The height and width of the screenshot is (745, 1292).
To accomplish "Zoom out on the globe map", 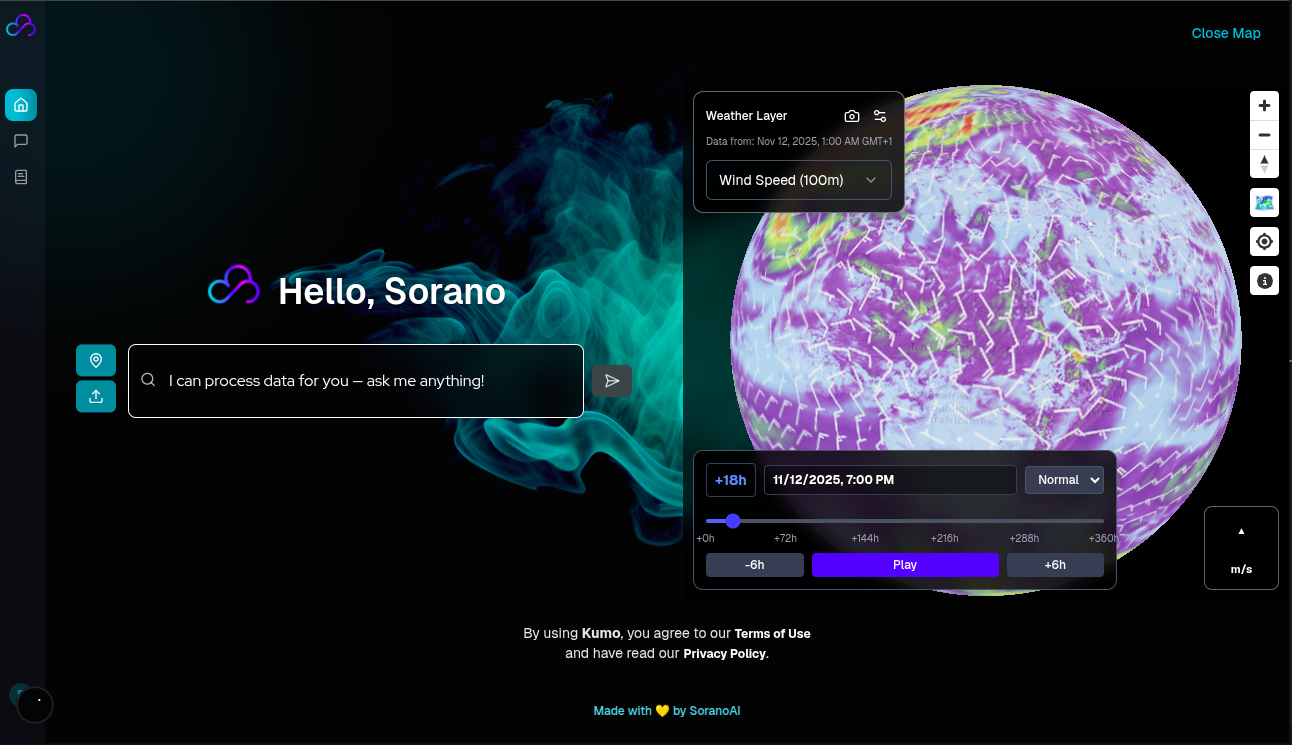I will (x=1264, y=135).
